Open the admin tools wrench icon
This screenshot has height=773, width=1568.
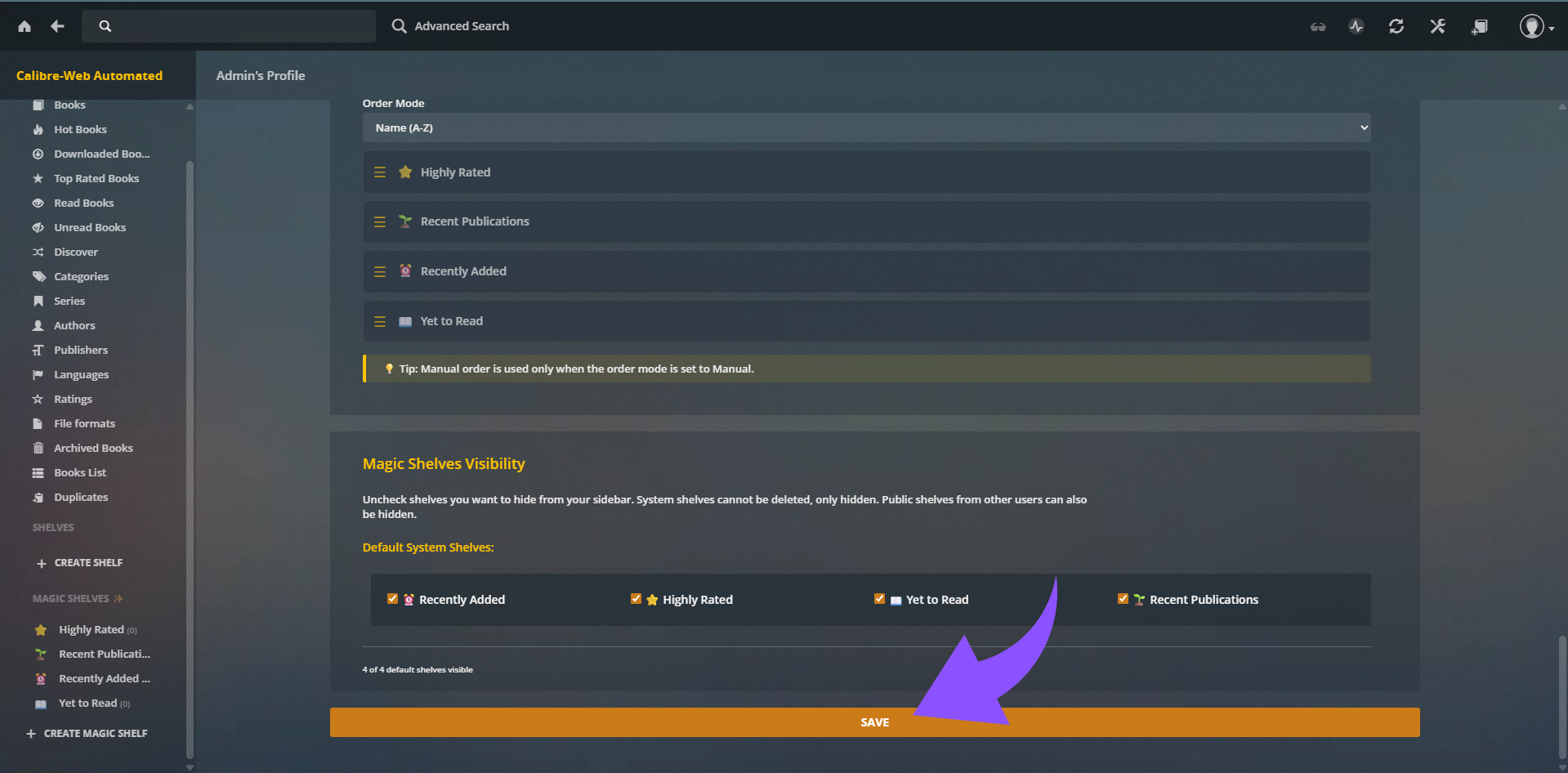(x=1437, y=26)
